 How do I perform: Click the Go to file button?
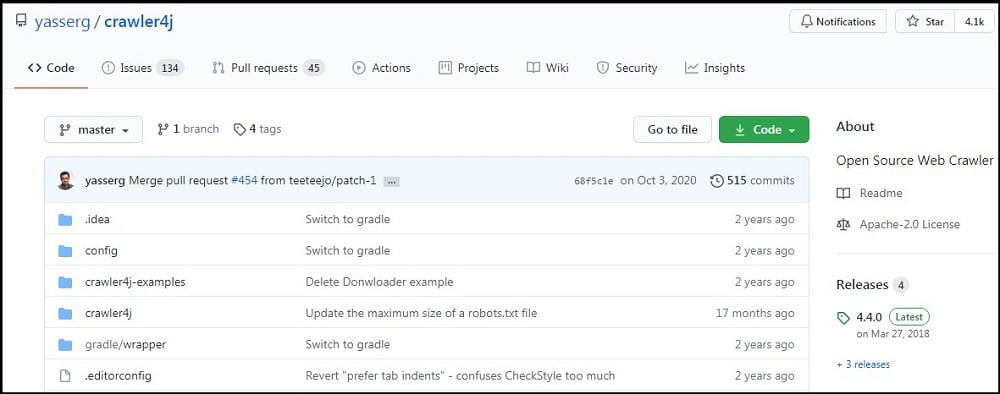(x=672, y=129)
